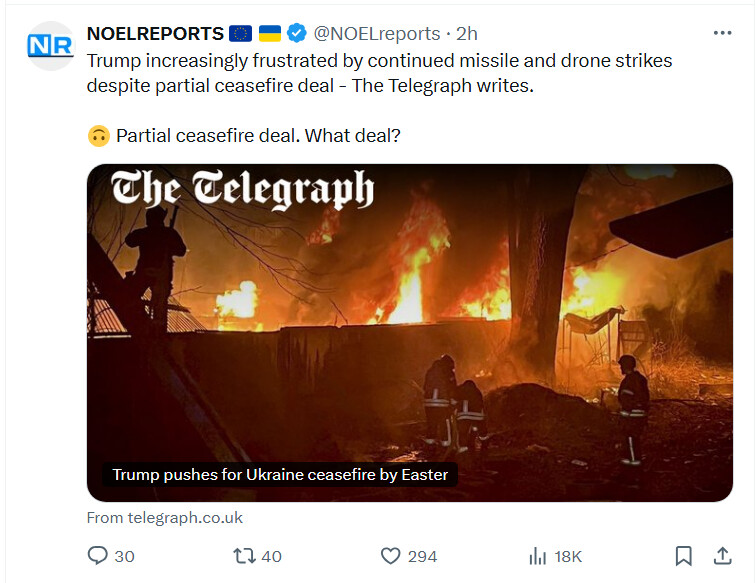
Task: Click the EU flag emoji next to the name
Action: (240, 34)
